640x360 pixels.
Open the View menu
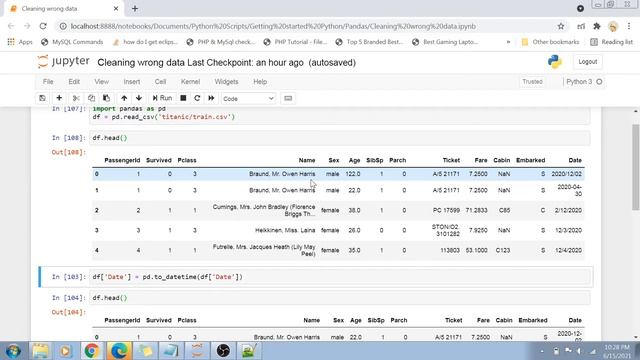(x=102, y=82)
